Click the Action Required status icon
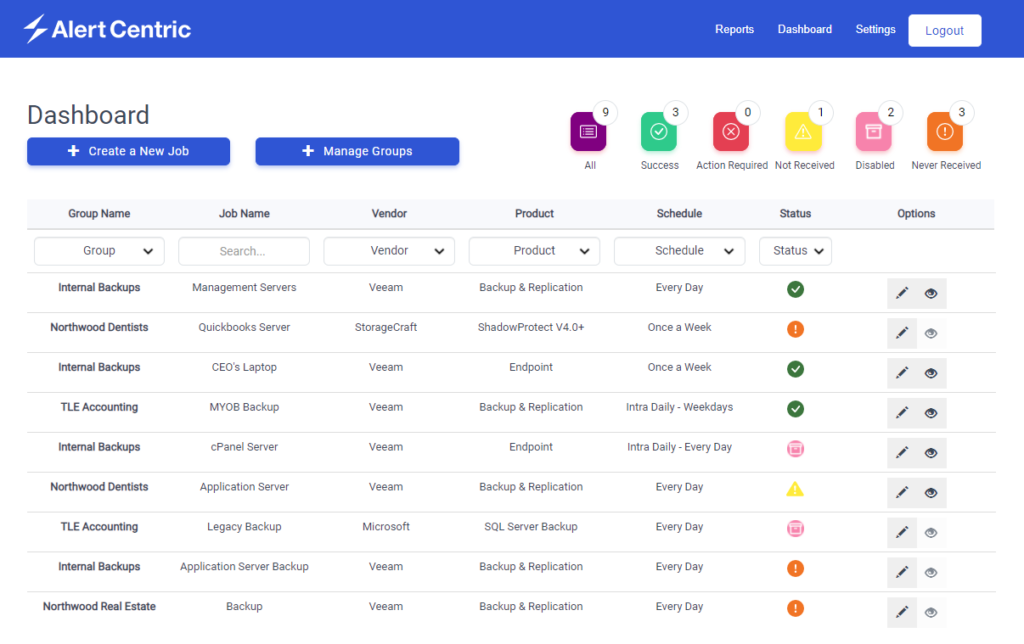Viewport: 1024px width, 644px height. point(730,131)
